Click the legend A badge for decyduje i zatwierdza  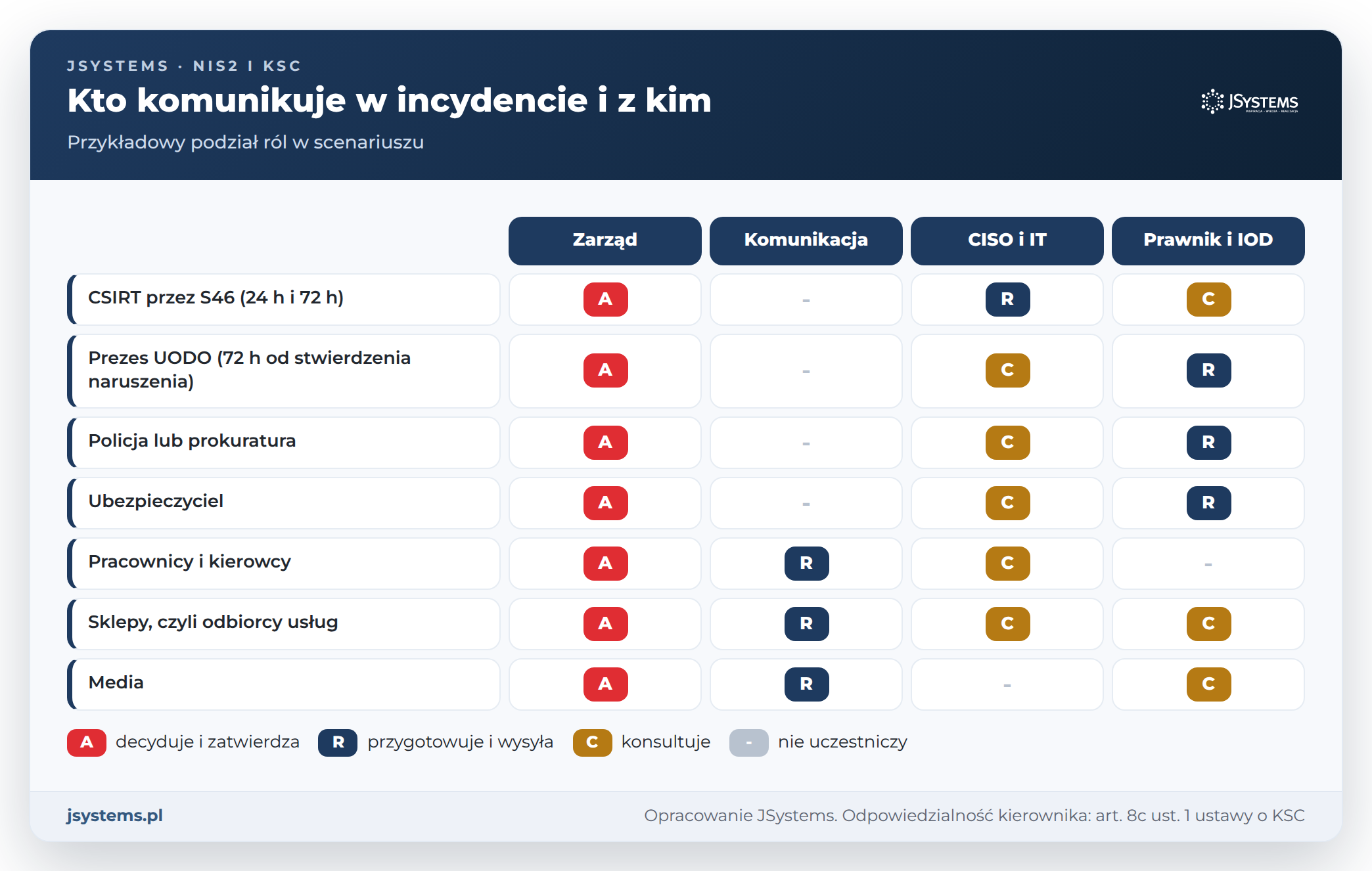87,743
